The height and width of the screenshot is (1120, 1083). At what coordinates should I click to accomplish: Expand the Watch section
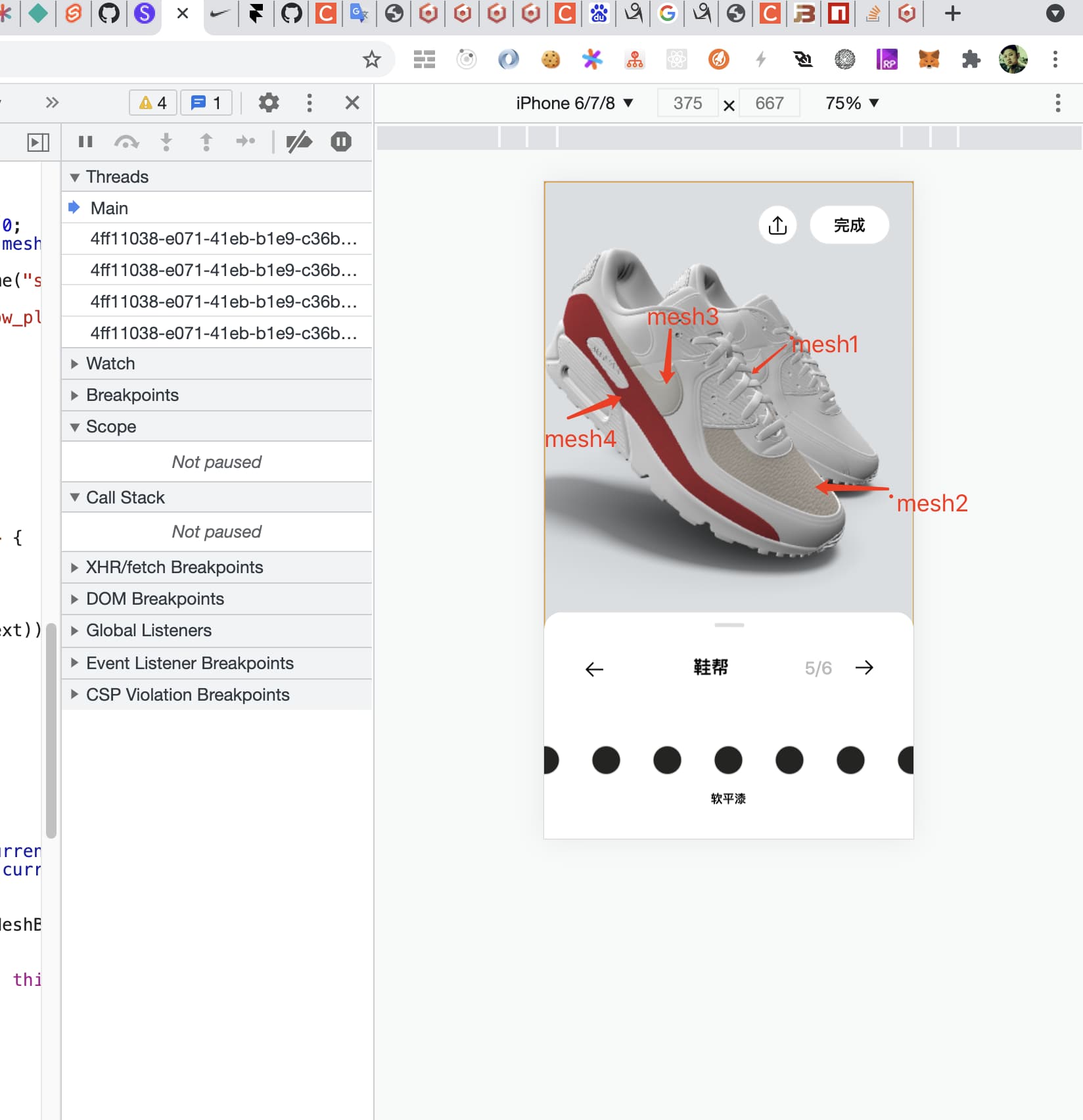tap(110, 363)
